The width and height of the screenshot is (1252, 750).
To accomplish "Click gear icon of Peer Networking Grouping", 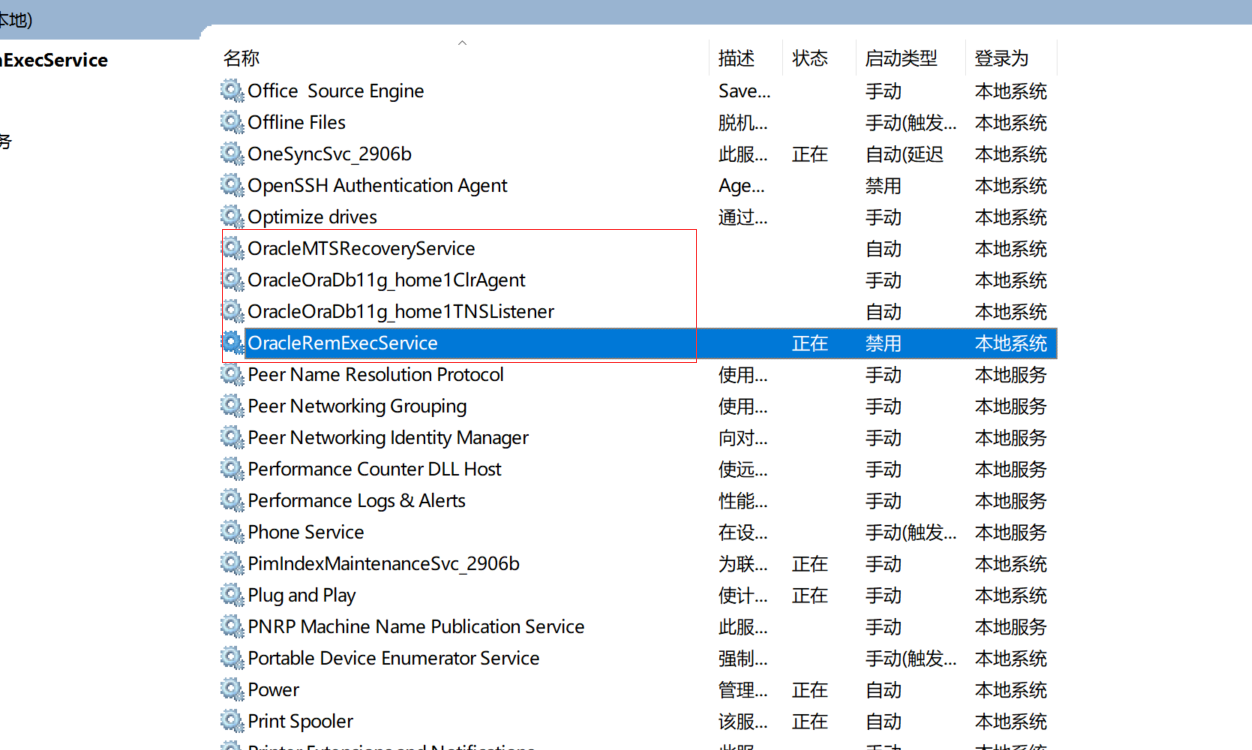I will pyautogui.click(x=232, y=406).
